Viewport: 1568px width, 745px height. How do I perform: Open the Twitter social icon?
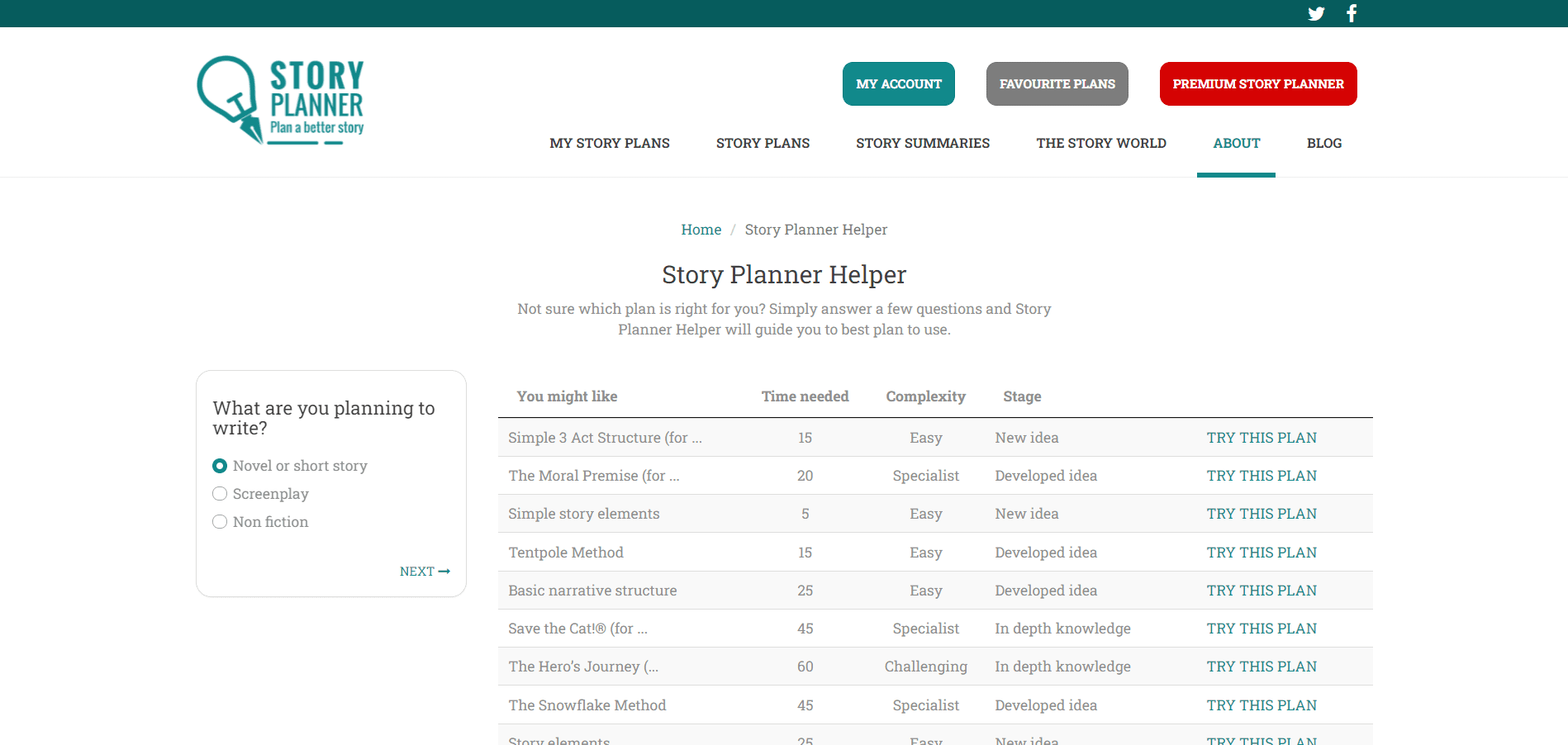pos(1316,13)
